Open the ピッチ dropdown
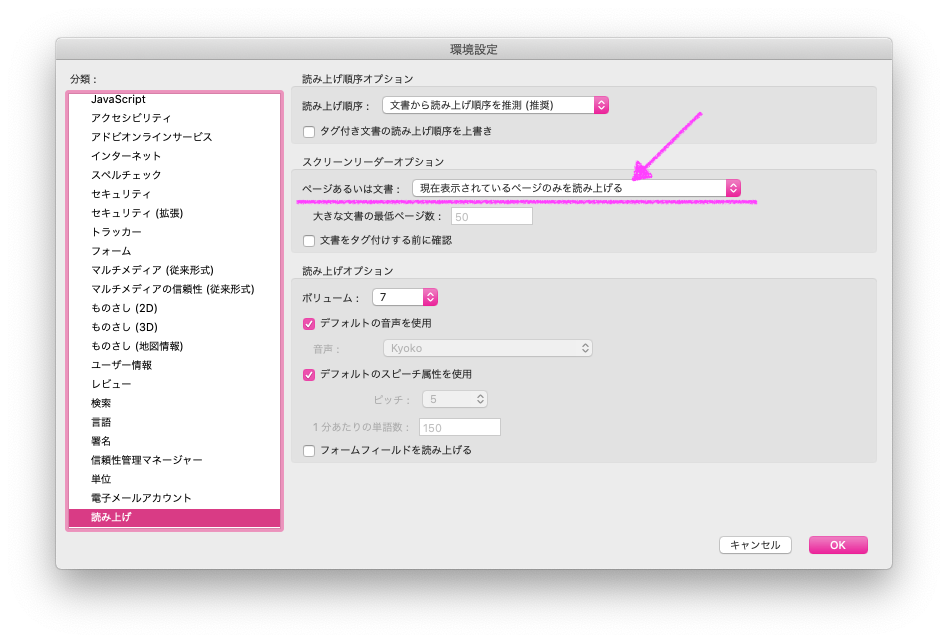Viewport: 948px width, 643px height. click(455, 399)
